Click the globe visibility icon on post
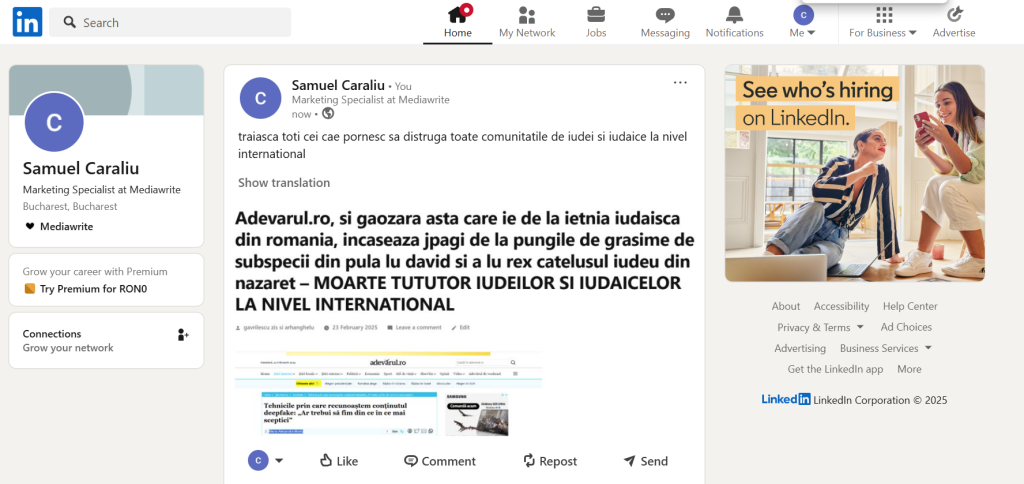 [328, 113]
